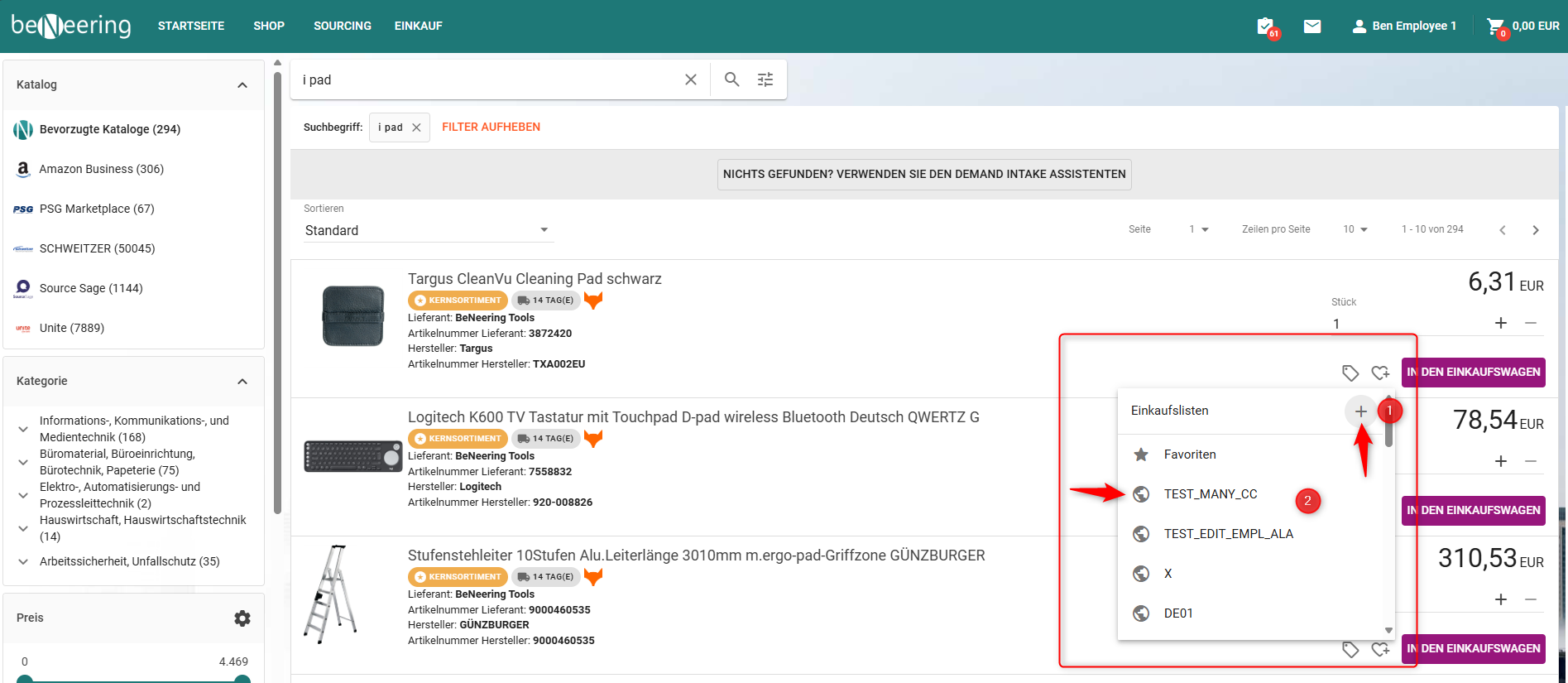
Task: Open the shopping cart icon
Action: pos(1495,26)
